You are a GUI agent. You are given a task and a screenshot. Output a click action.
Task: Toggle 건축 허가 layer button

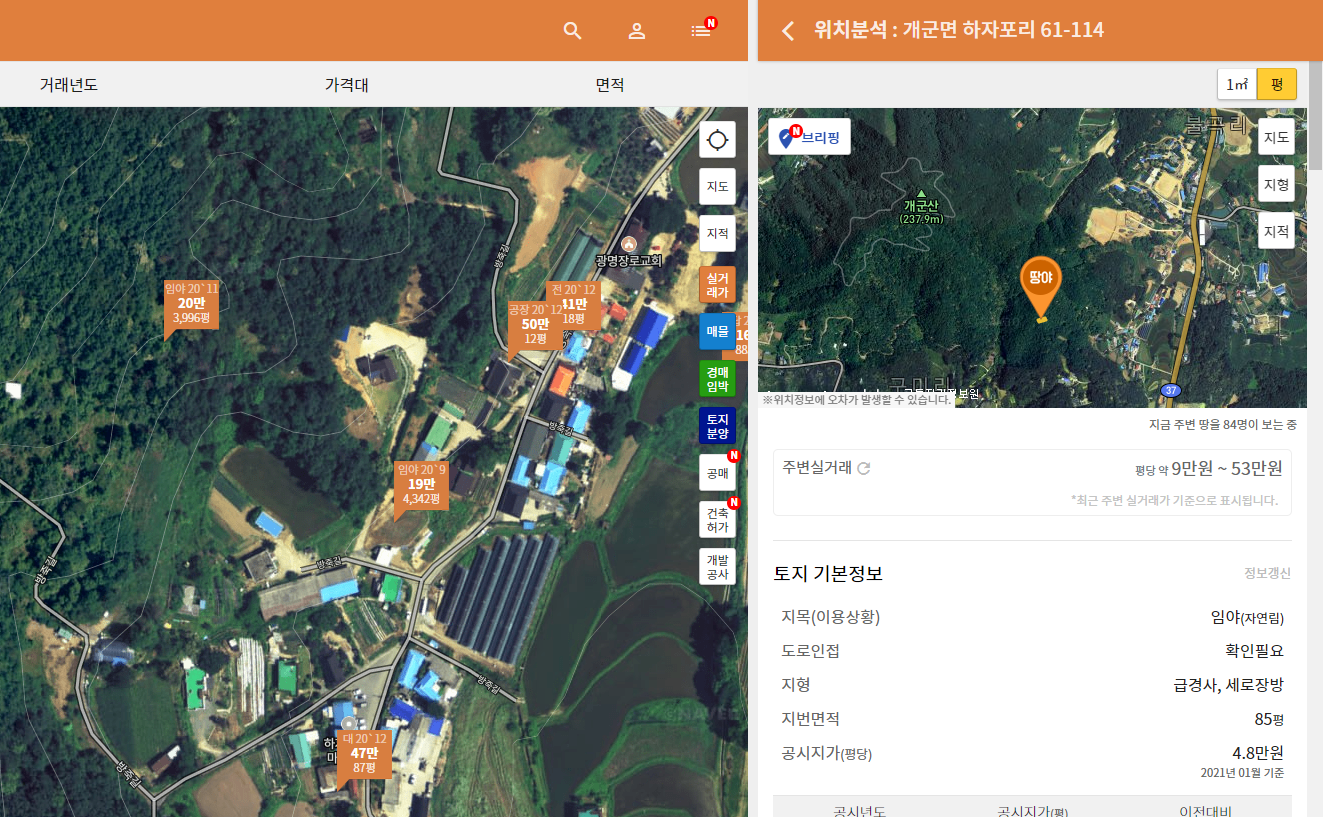pyautogui.click(x=717, y=519)
